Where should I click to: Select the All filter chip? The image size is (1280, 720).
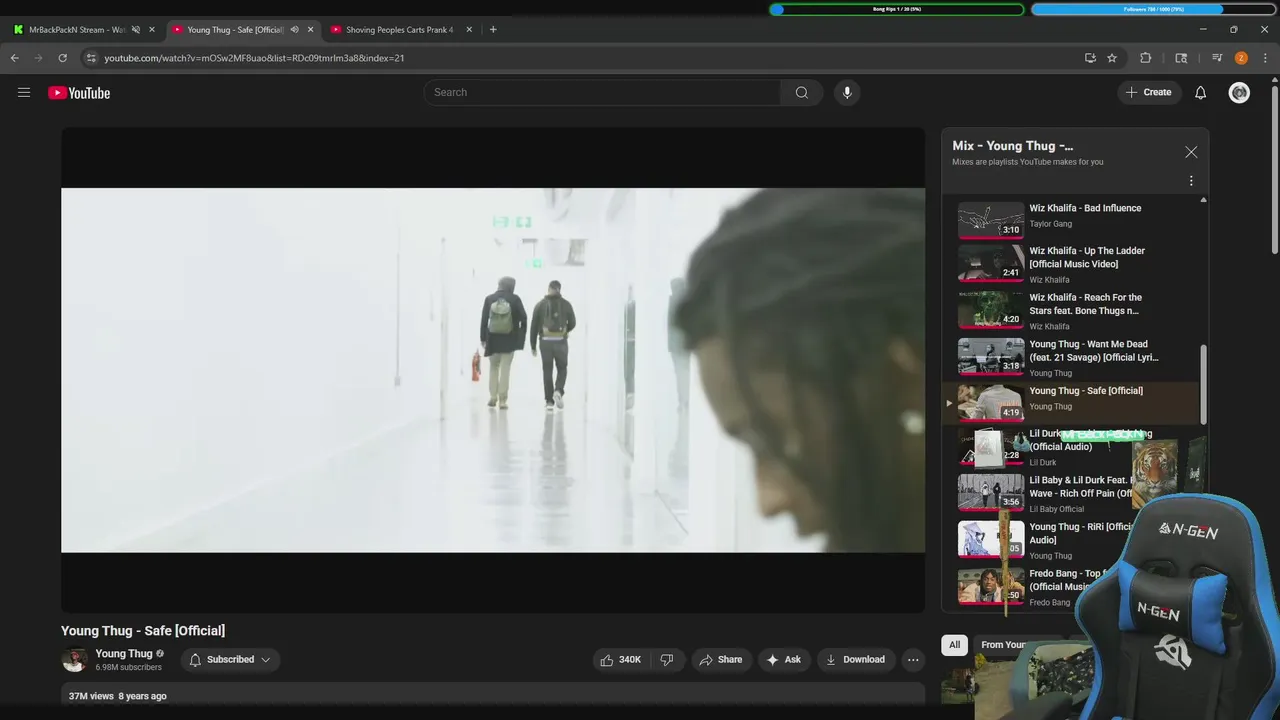pos(954,645)
